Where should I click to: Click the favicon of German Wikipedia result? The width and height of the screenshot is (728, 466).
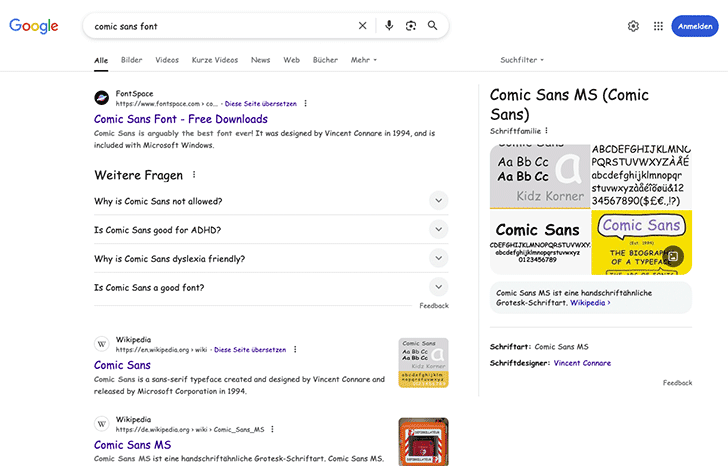pyautogui.click(x=102, y=424)
